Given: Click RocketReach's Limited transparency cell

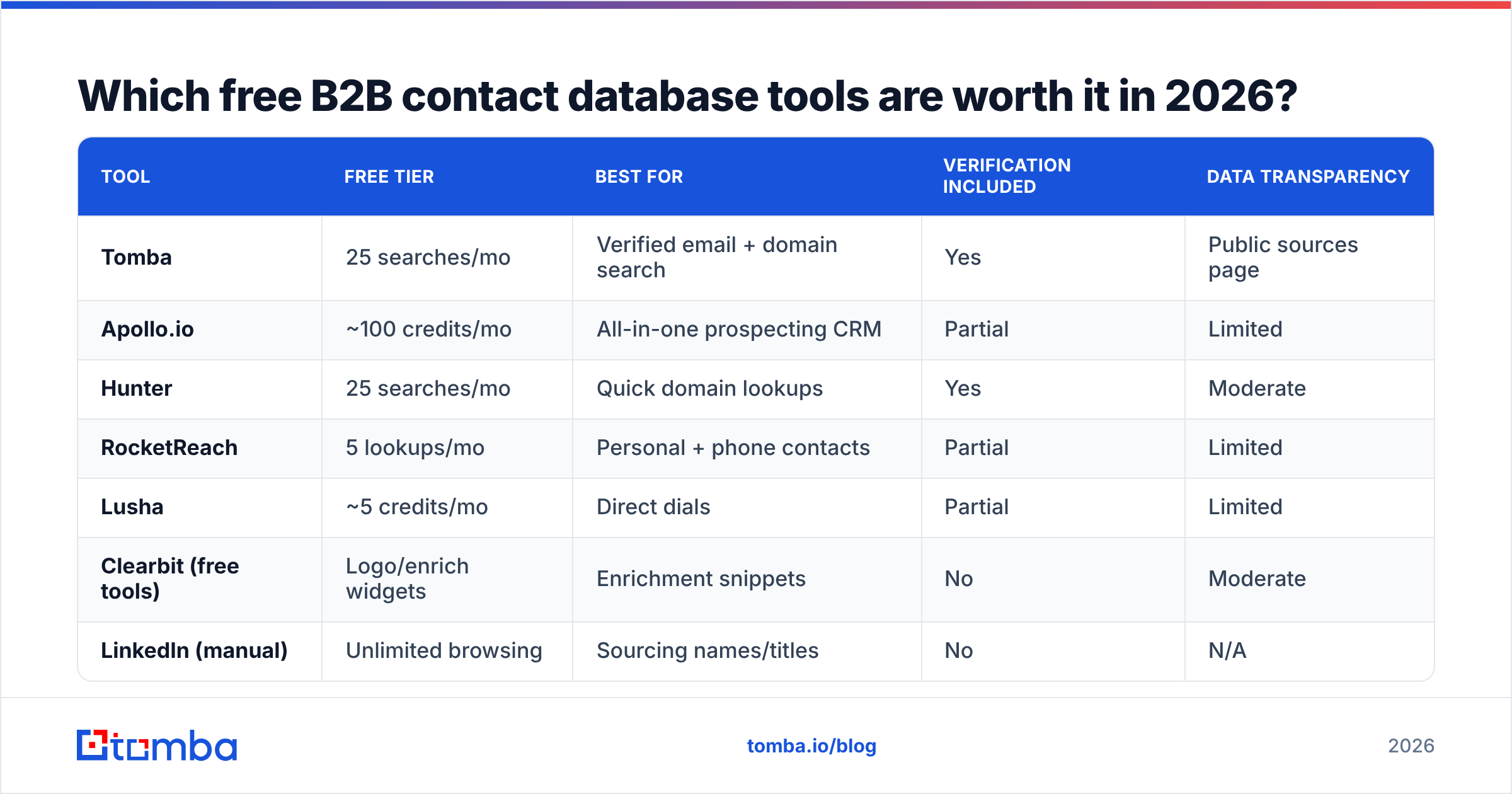Looking at the screenshot, I should coord(1310,448).
